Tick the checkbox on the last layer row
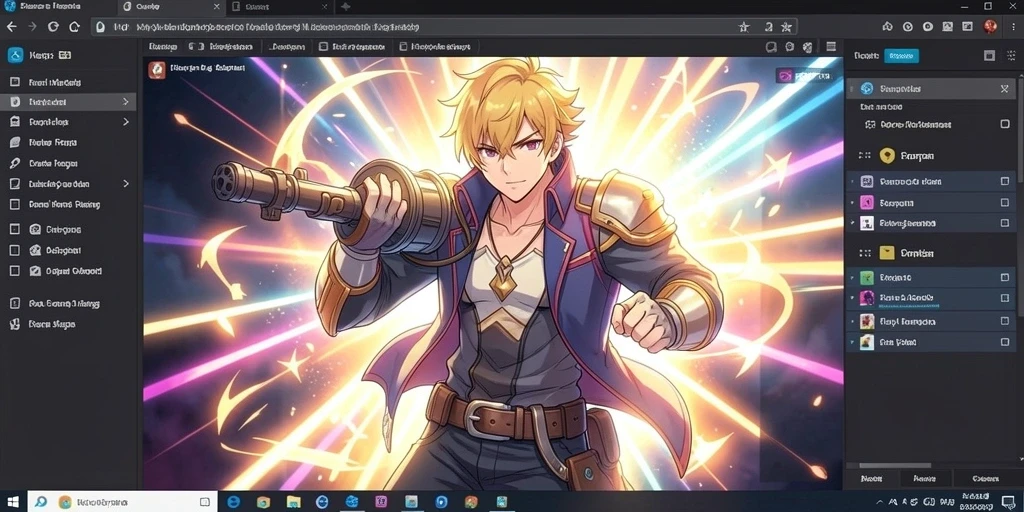This screenshot has height=512, width=1024. point(1005,342)
